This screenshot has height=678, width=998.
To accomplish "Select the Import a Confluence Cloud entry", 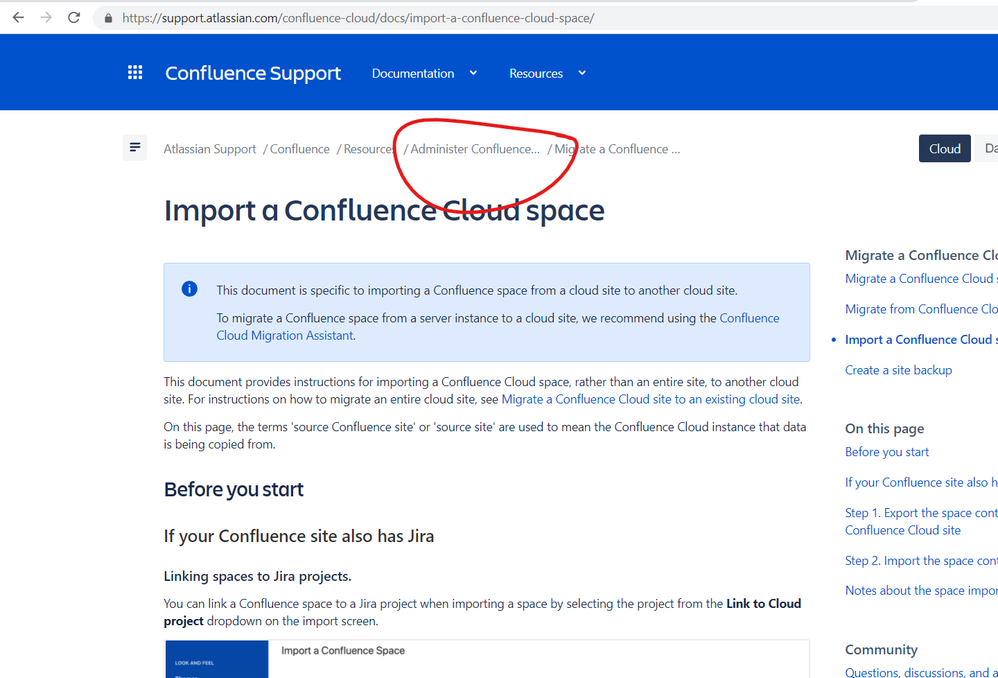I will click(919, 339).
